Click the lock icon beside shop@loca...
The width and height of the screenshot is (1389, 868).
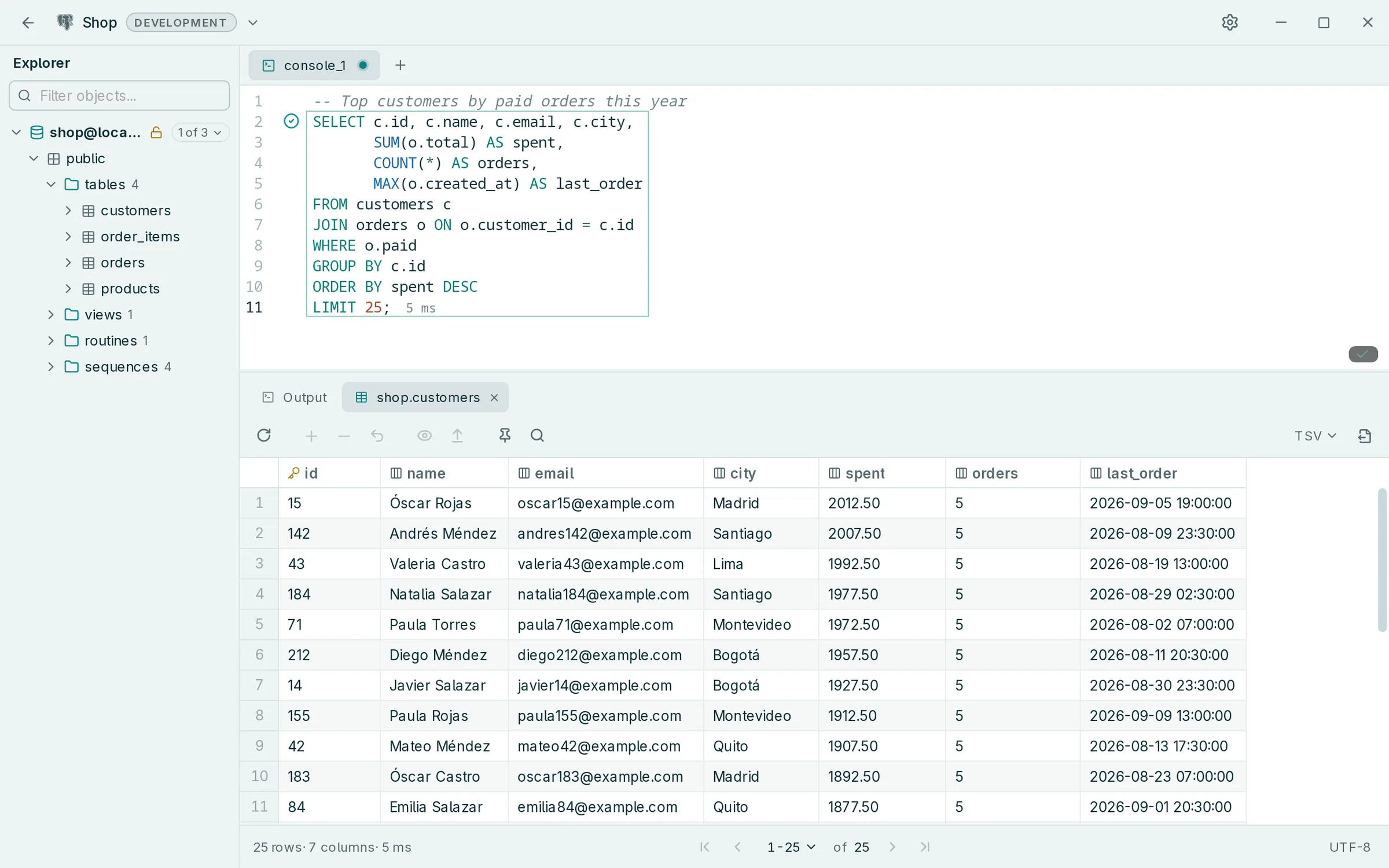(x=156, y=133)
